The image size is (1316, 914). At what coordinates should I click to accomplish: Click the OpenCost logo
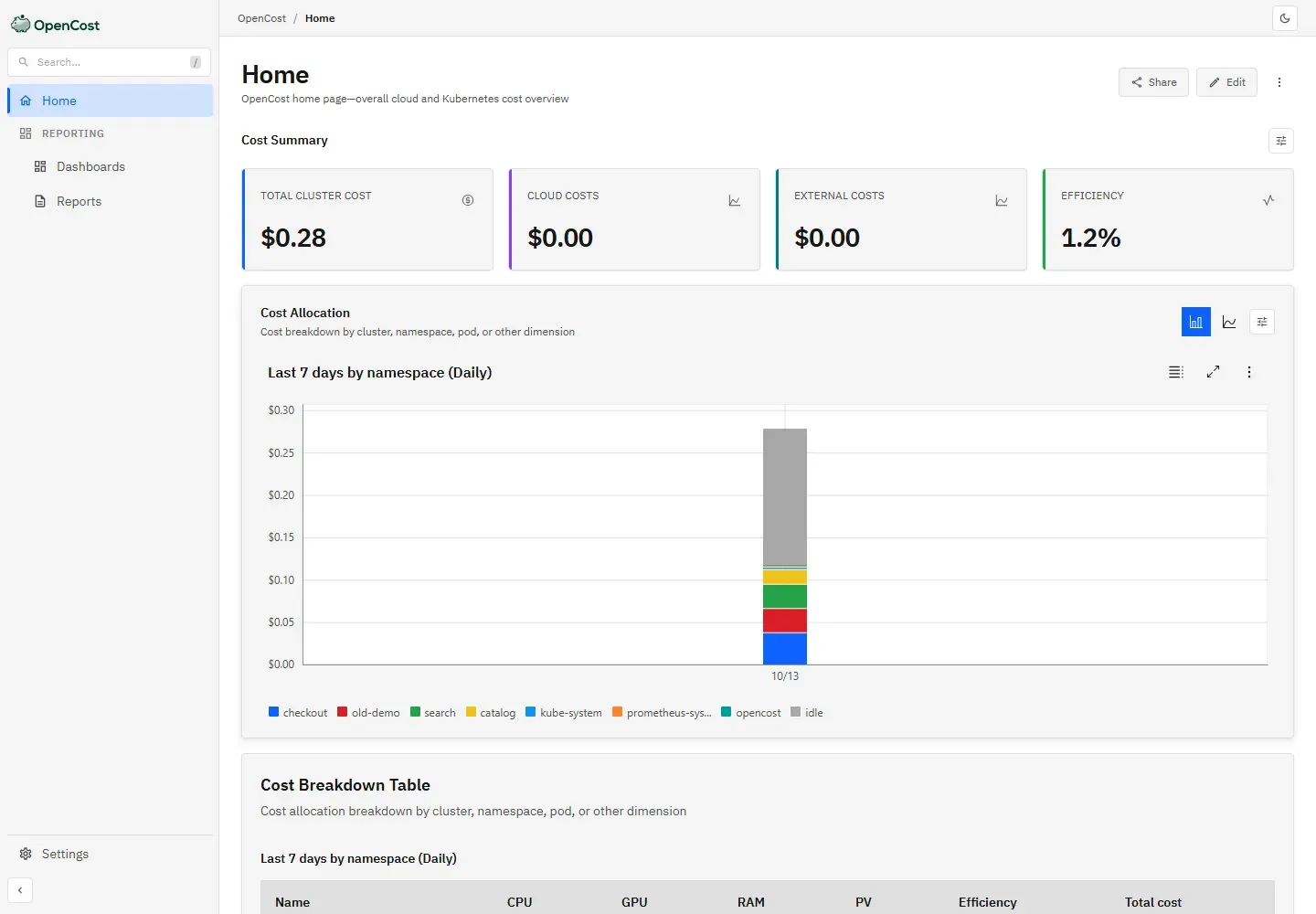pos(56,25)
